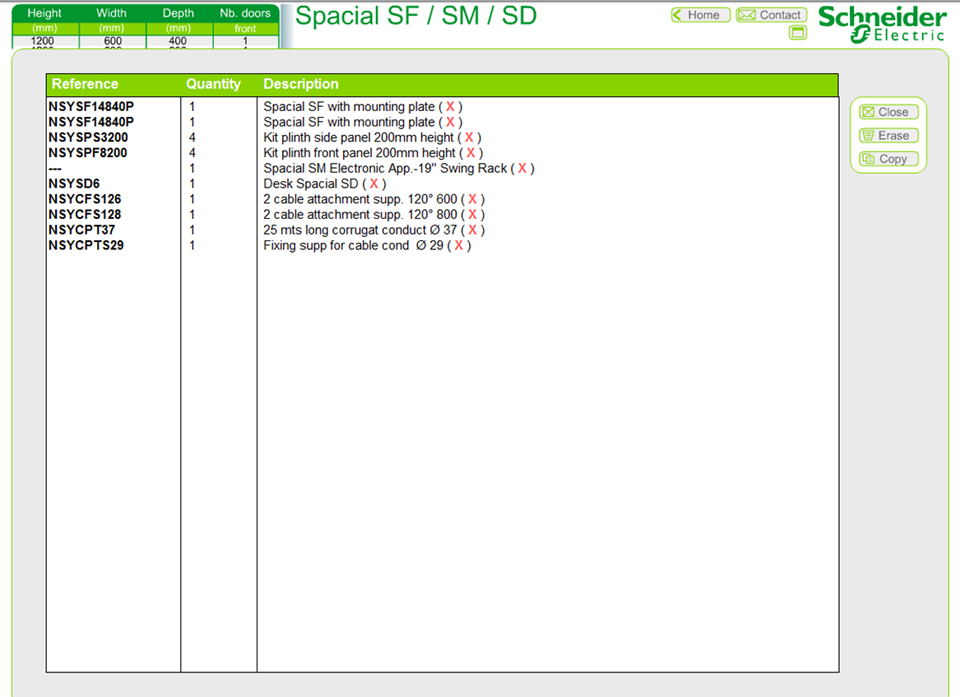Remove the cable attachment supp. 120° 600 item
This screenshot has width=960, height=697.
(x=472, y=199)
